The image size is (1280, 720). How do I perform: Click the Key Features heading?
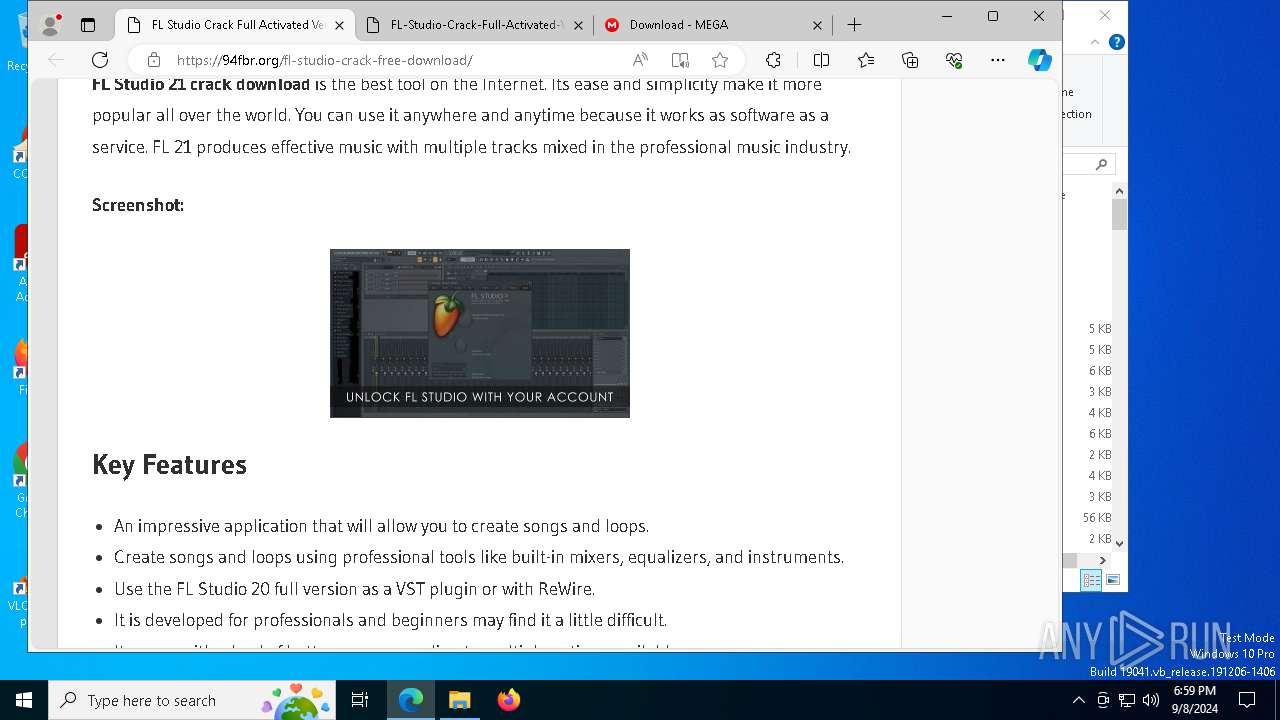click(x=169, y=465)
